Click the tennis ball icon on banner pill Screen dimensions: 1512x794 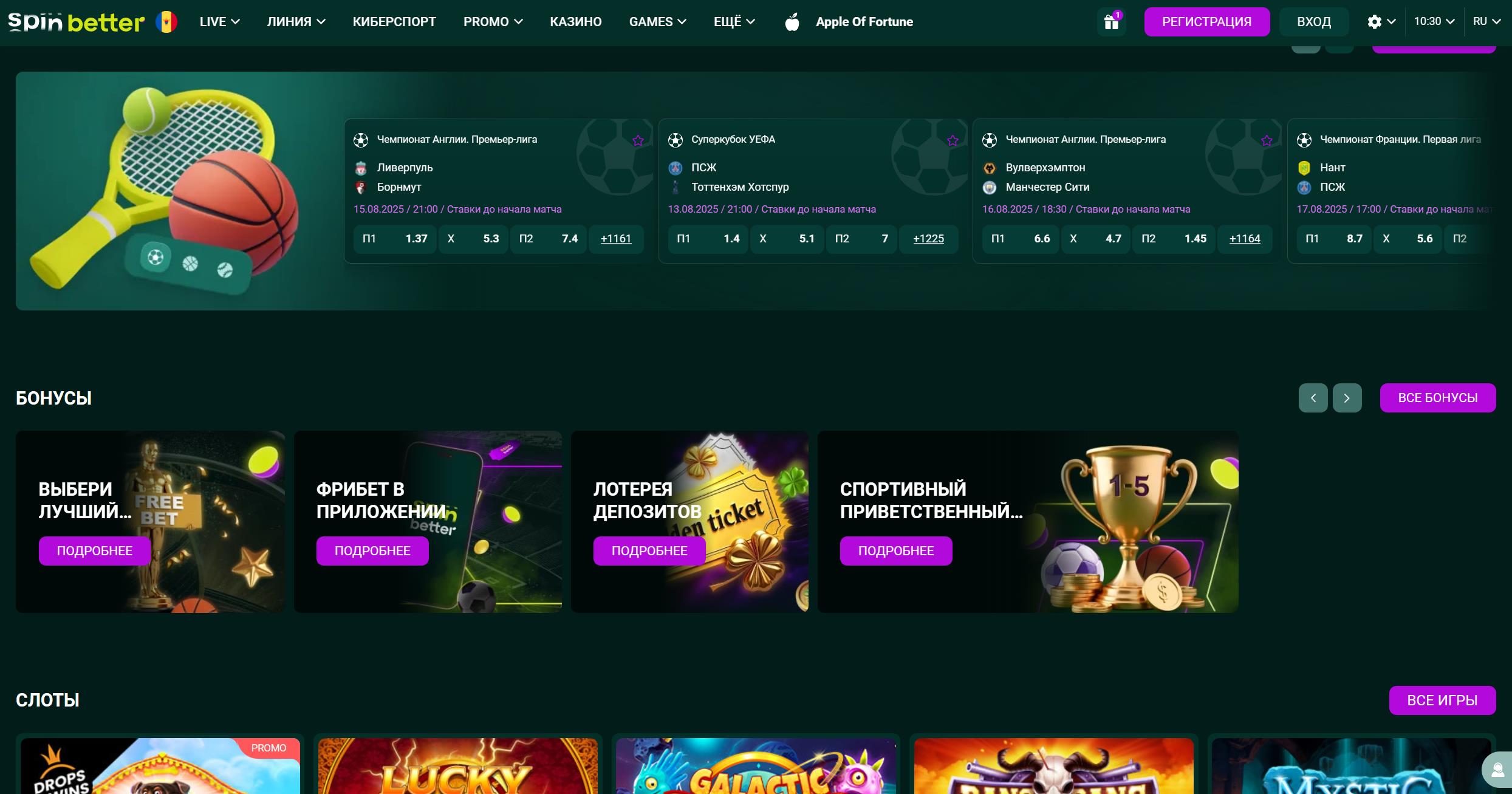click(225, 270)
